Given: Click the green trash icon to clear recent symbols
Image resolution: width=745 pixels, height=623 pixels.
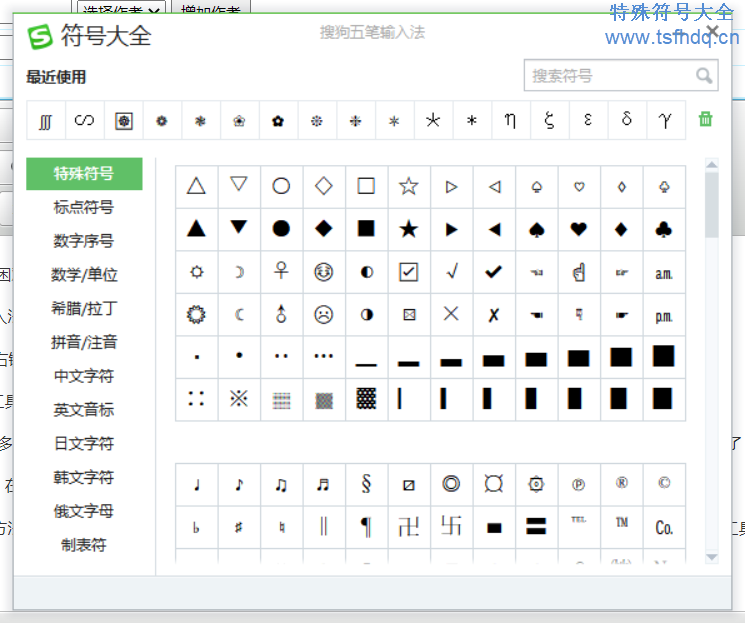Looking at the screenshot, I should pyautogui.click(x=706, y=120).
